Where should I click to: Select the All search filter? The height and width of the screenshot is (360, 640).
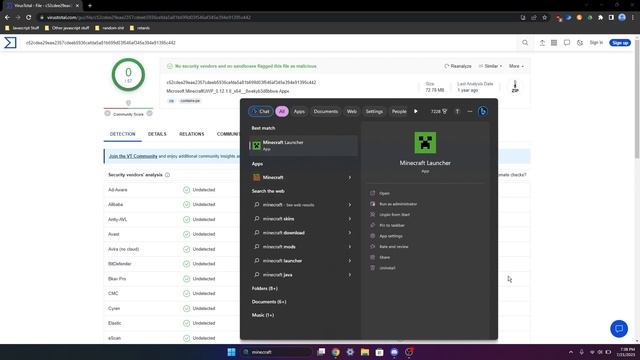click(282, 111)
